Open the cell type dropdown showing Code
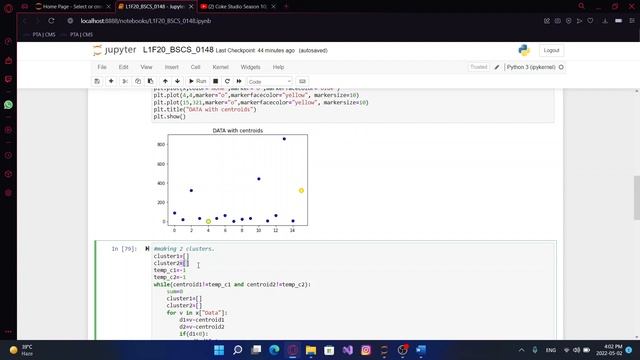640x360 pixels. (x=269, y=82)
